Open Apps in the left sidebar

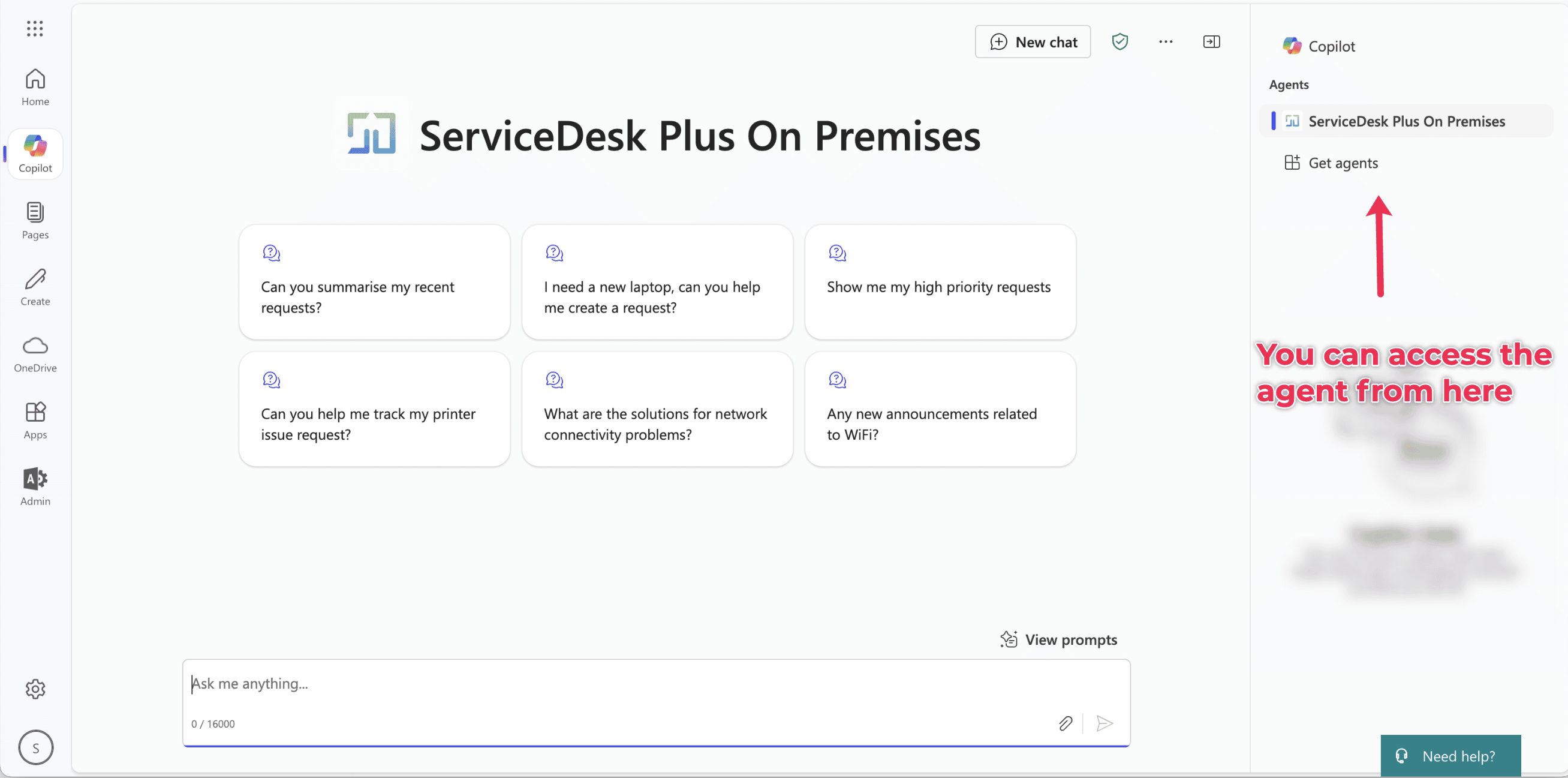click(x=35, y=420)
